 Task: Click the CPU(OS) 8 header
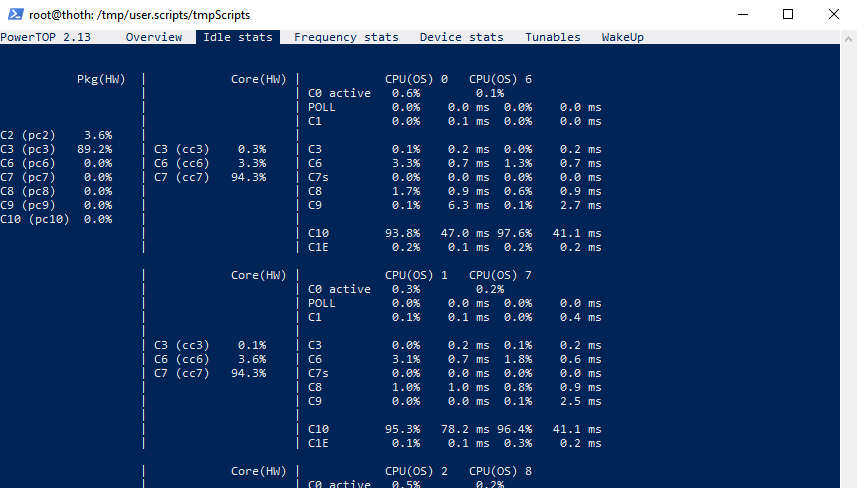[x=500, y=471]
